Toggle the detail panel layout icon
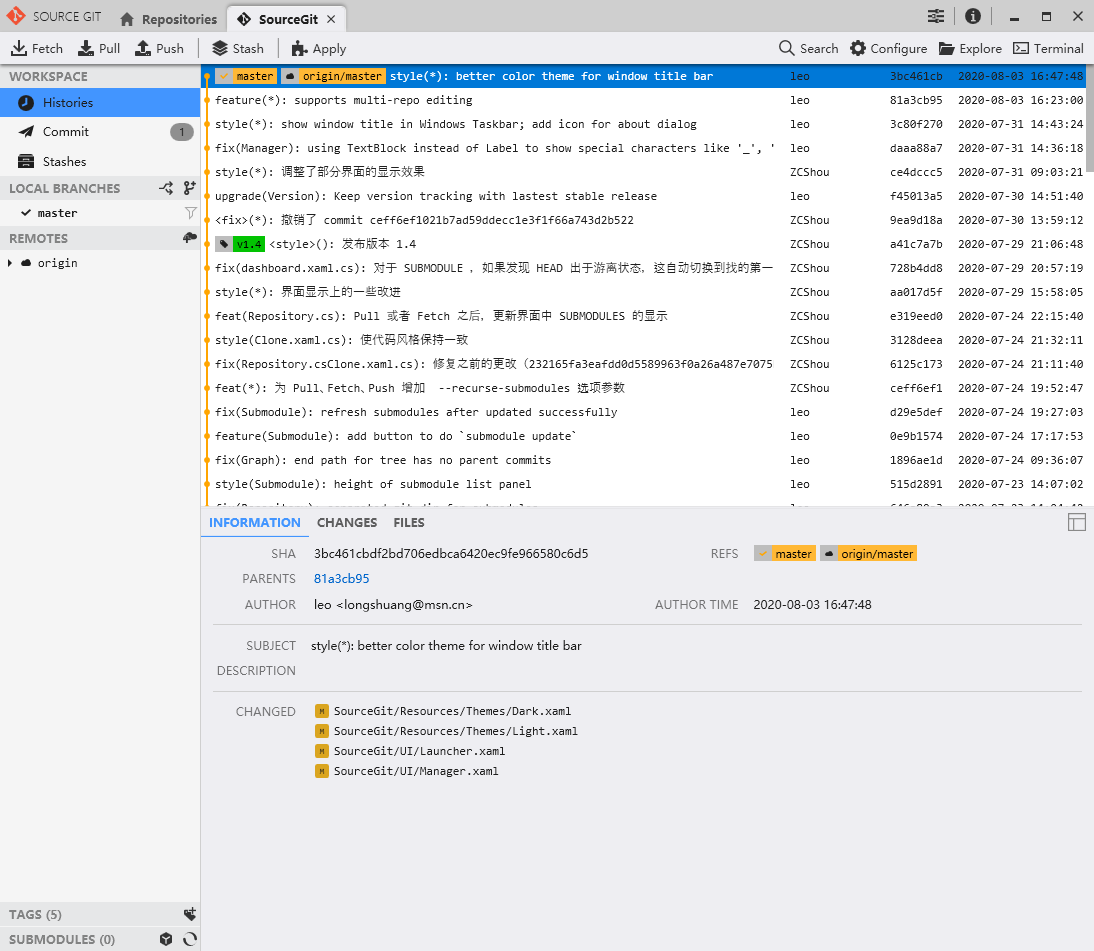This screenshot has height=951, width=1094. tap(1077, 522)
